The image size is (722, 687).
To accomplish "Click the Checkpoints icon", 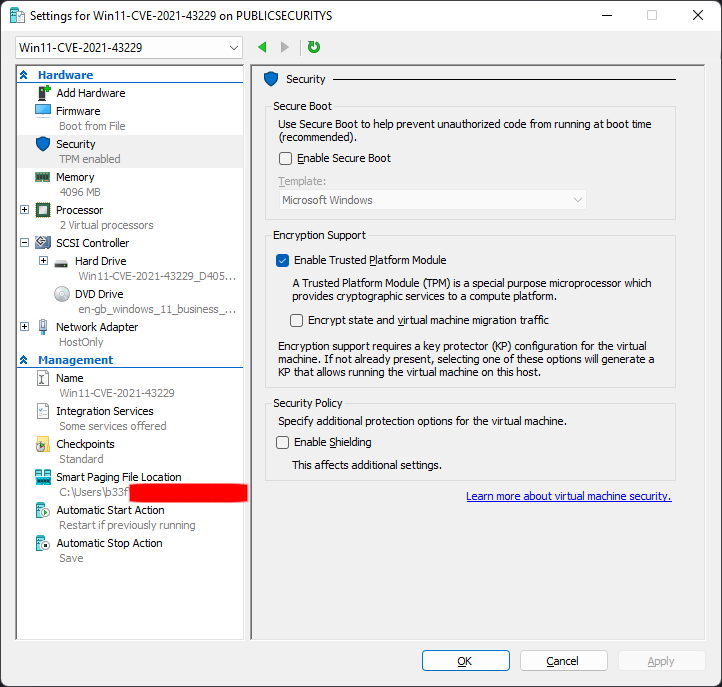I will 43,444.
